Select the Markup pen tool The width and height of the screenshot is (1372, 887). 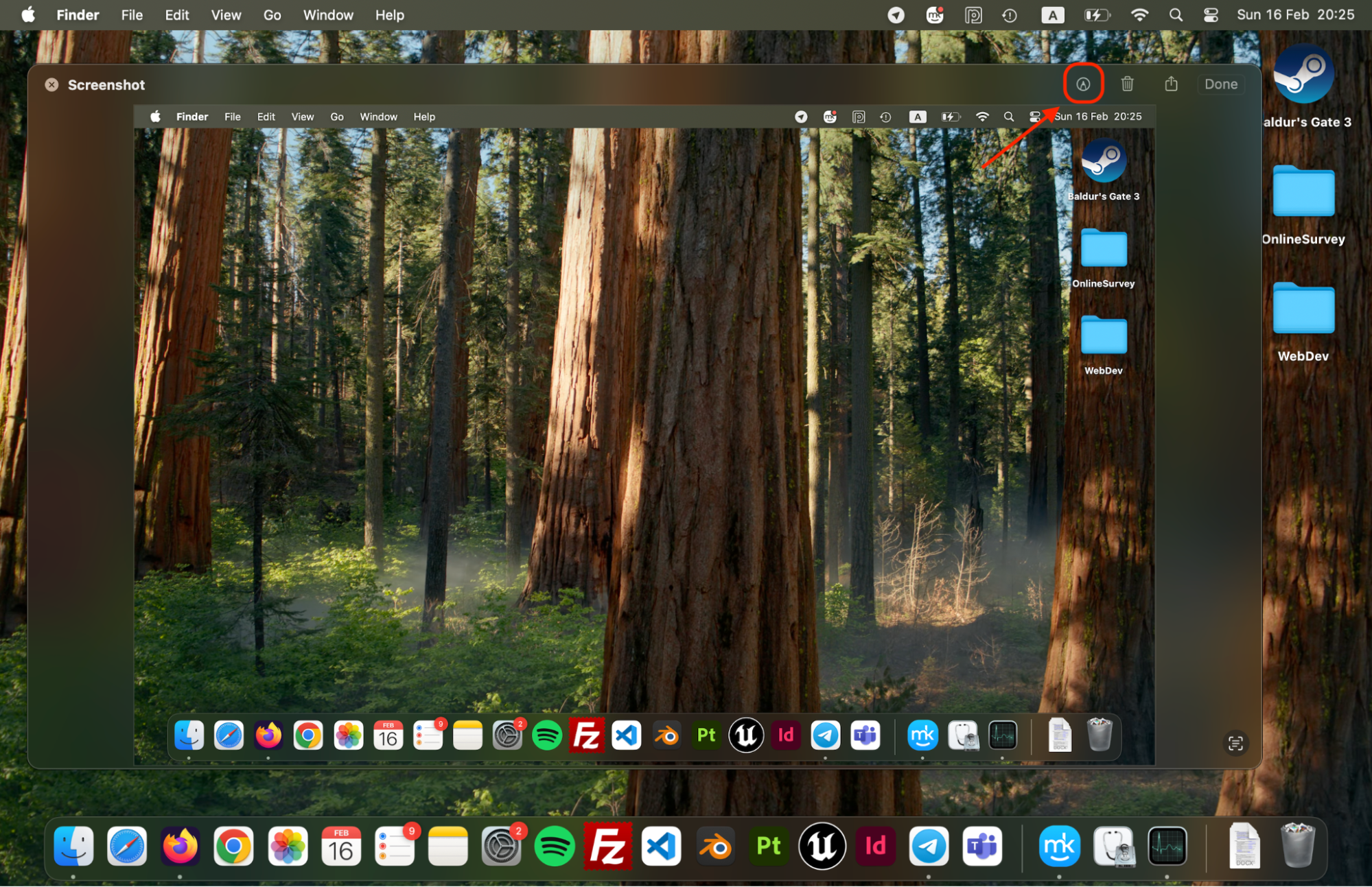(1082, 84)
